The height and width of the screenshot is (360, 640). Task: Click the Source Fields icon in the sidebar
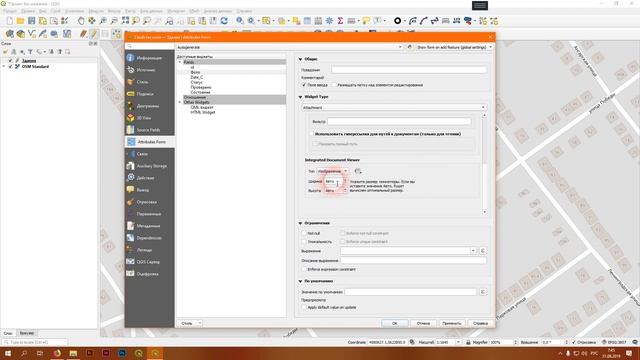click(131, 130)
